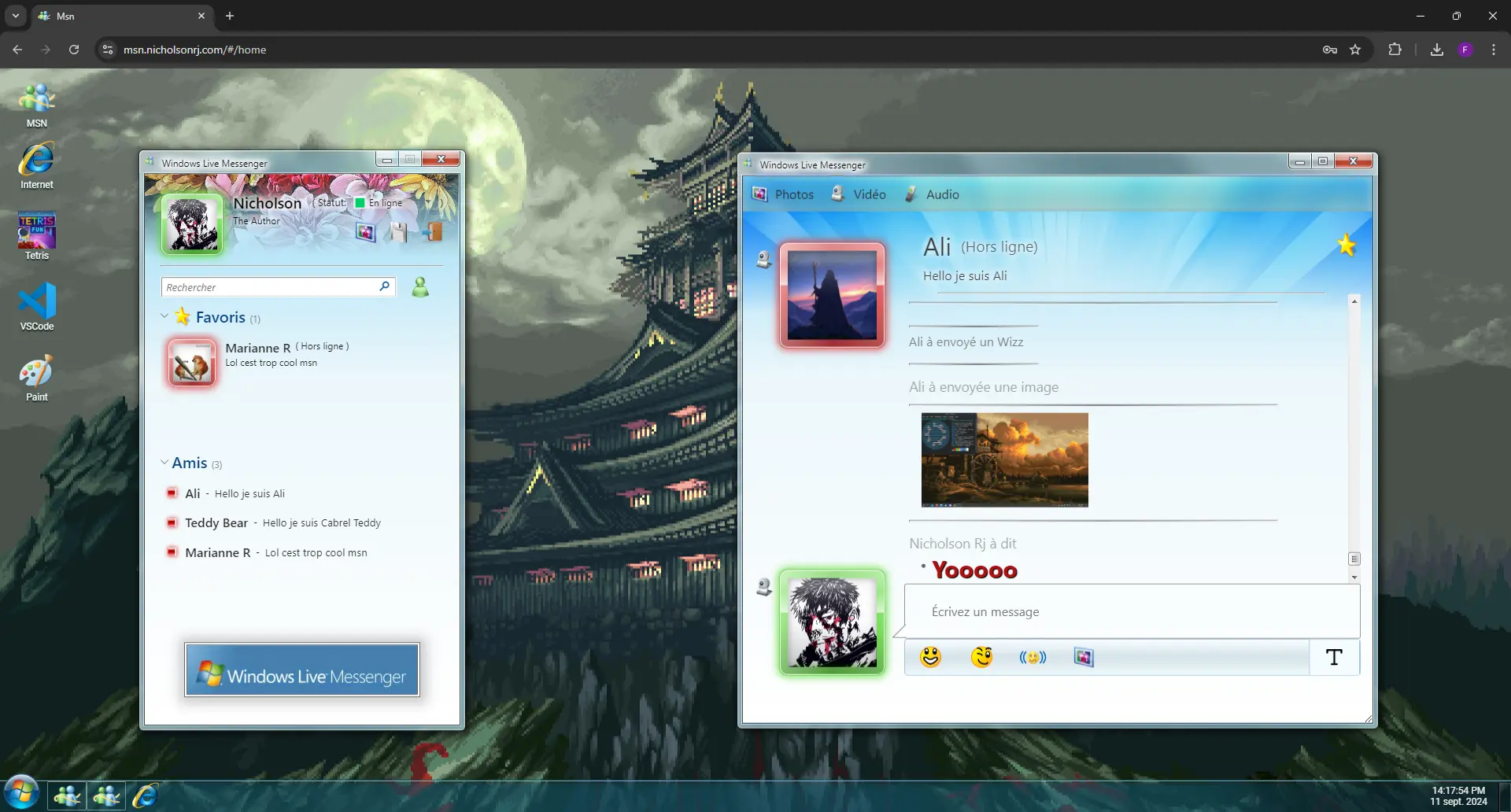This screenshot has width=1511, height=812.
Task: Click the winking emoticon button
Action: [981, 657]
